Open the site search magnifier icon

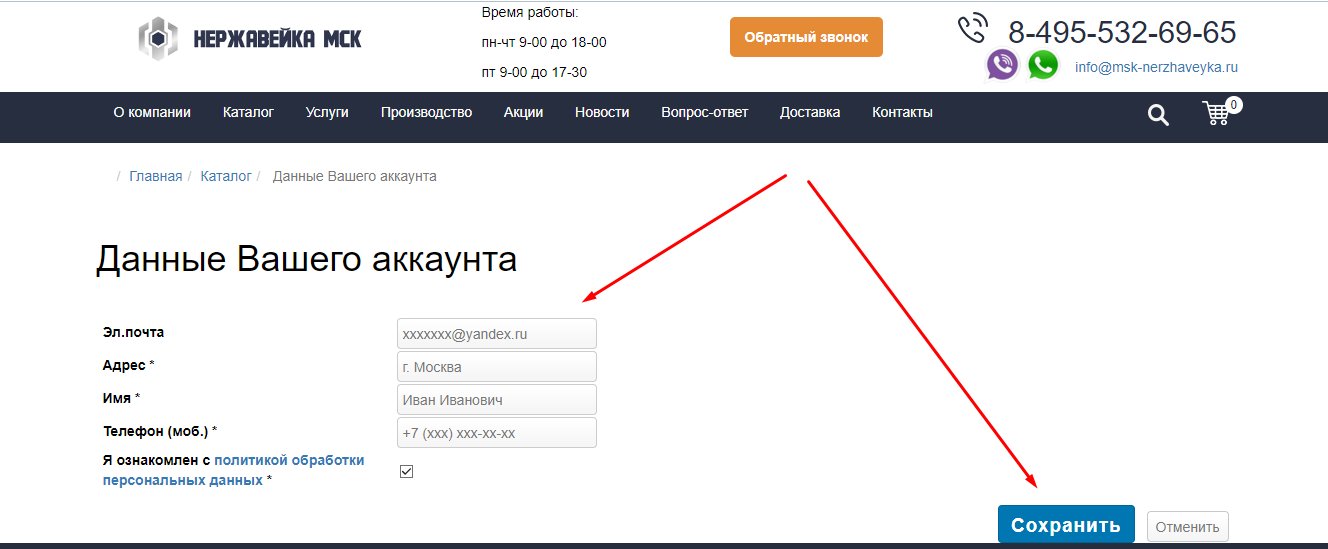pos(1158,115)
